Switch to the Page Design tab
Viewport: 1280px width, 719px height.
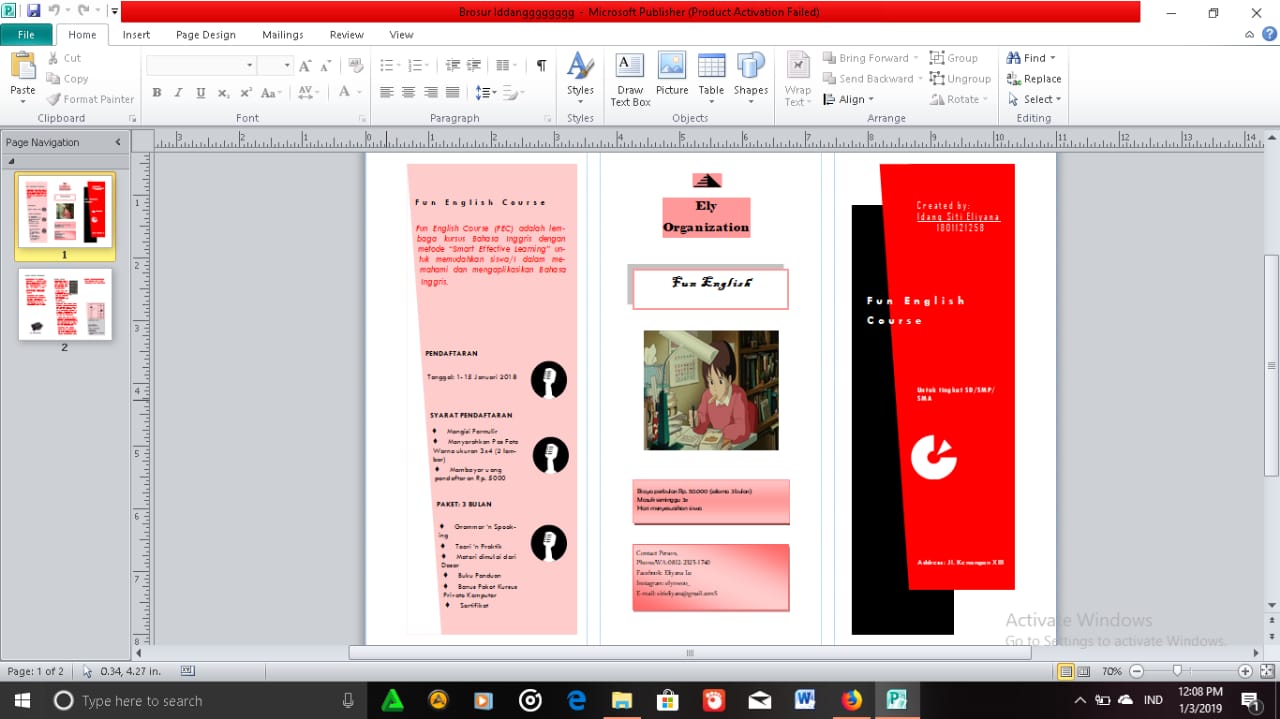206,34
